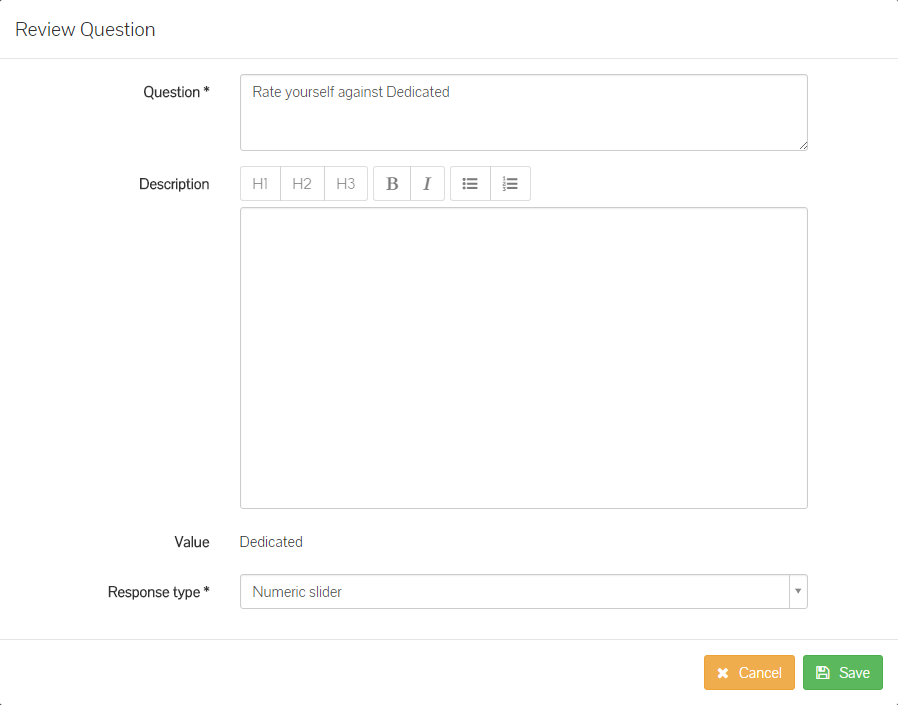Cancel the review question dialog
This screenshot has height=705, width=898.
[749, 673]
